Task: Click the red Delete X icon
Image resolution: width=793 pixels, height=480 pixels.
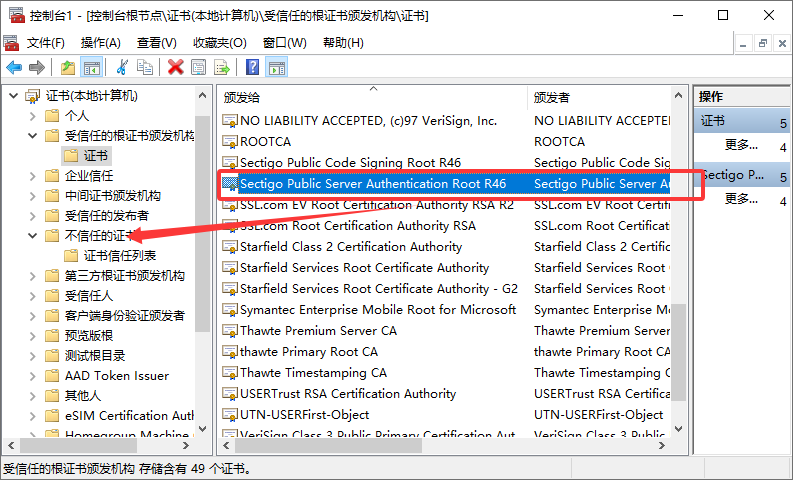Action: coord(176,67)
